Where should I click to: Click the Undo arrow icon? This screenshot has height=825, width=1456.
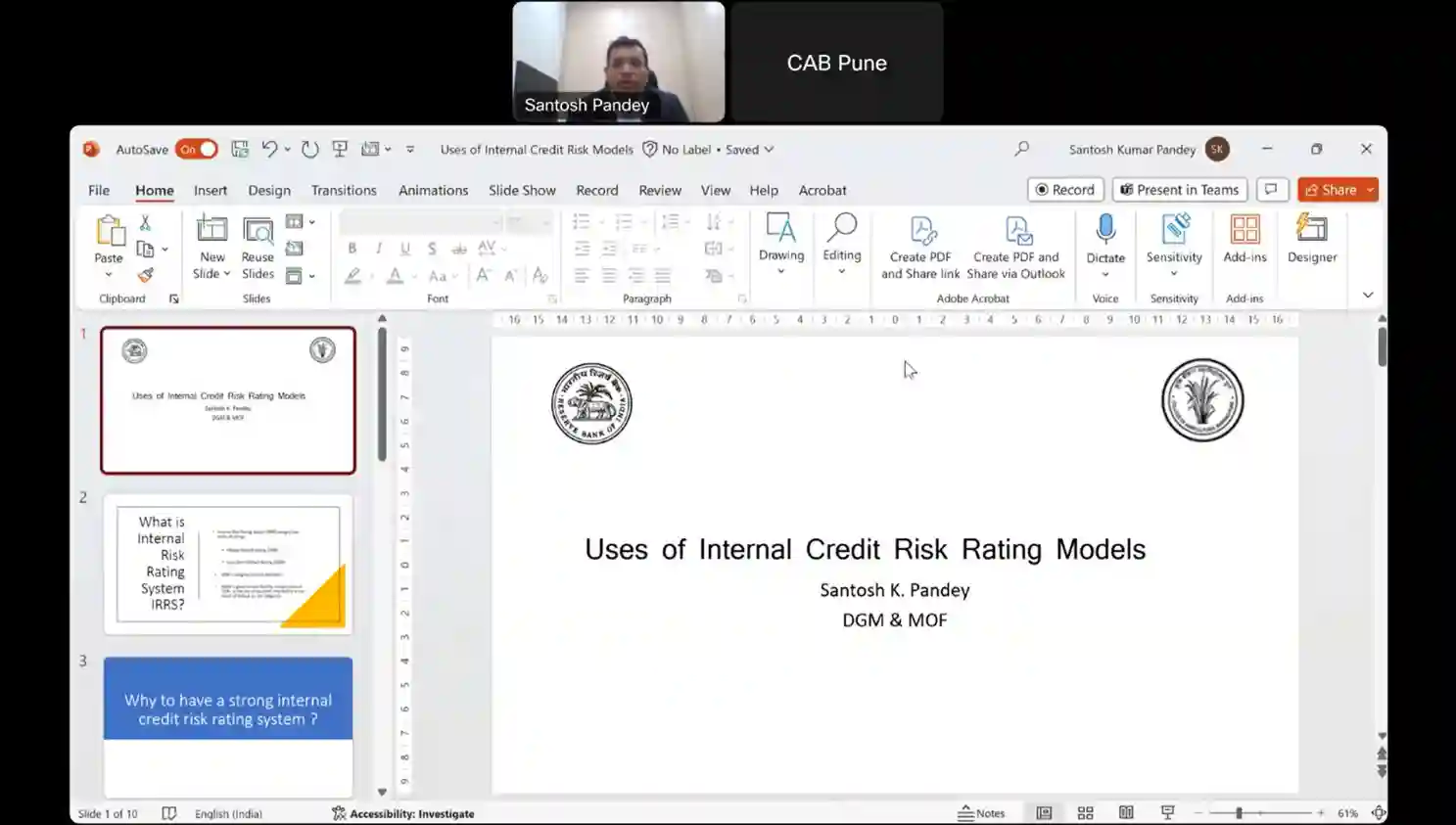pos(269,149)
